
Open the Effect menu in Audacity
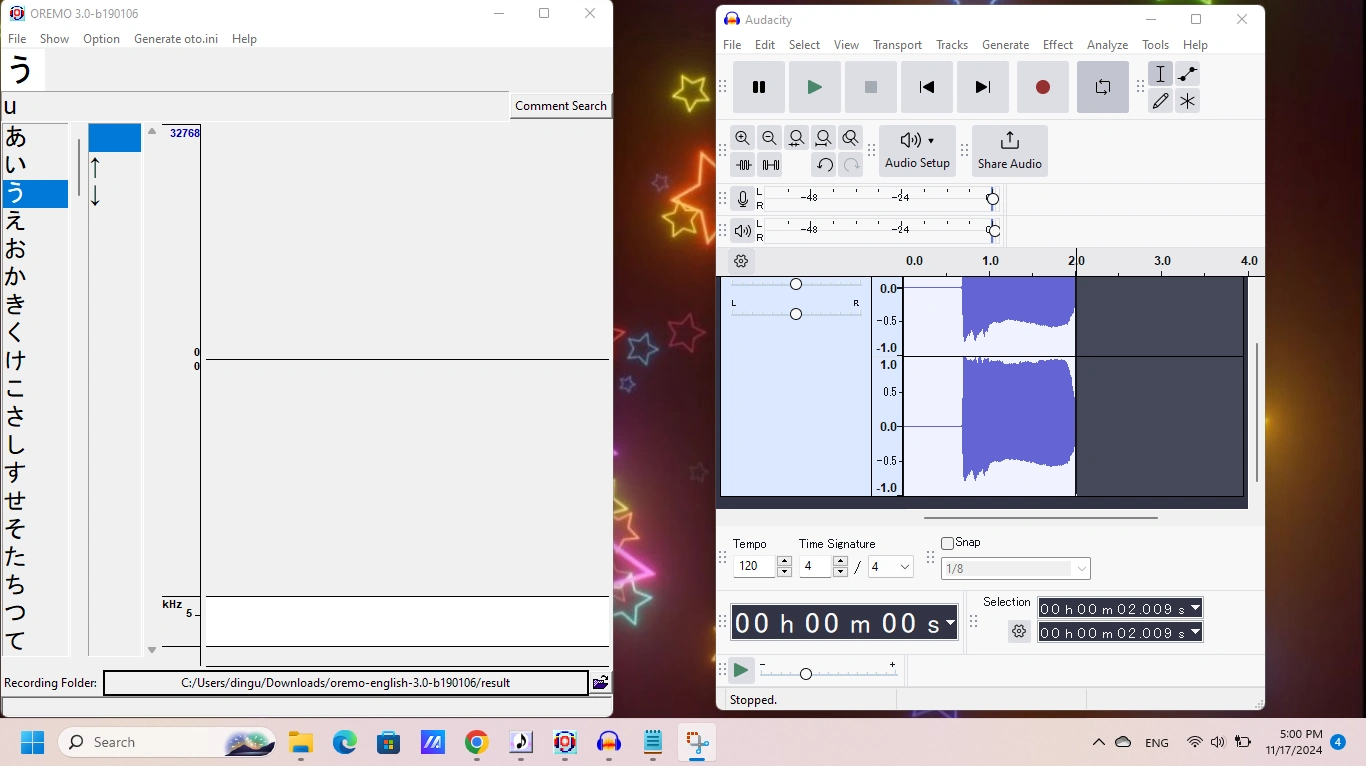point(1057,45)
